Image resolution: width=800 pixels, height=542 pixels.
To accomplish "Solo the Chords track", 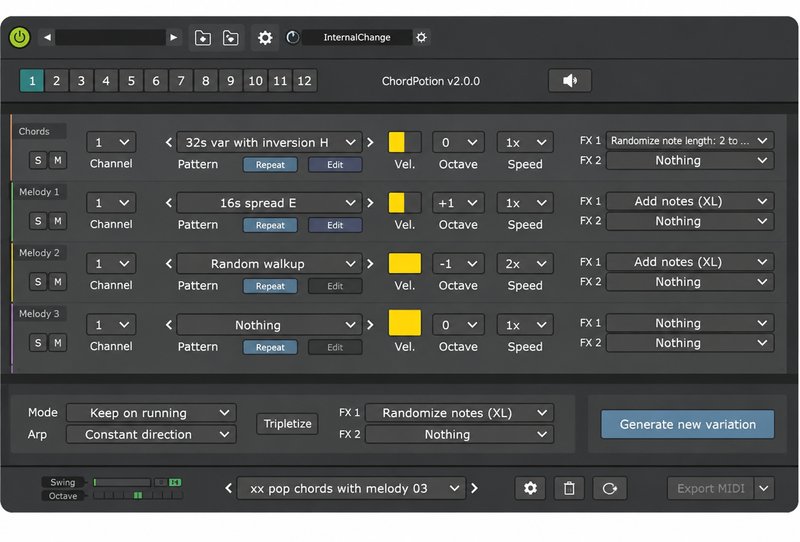I will [x=38, y=160].
